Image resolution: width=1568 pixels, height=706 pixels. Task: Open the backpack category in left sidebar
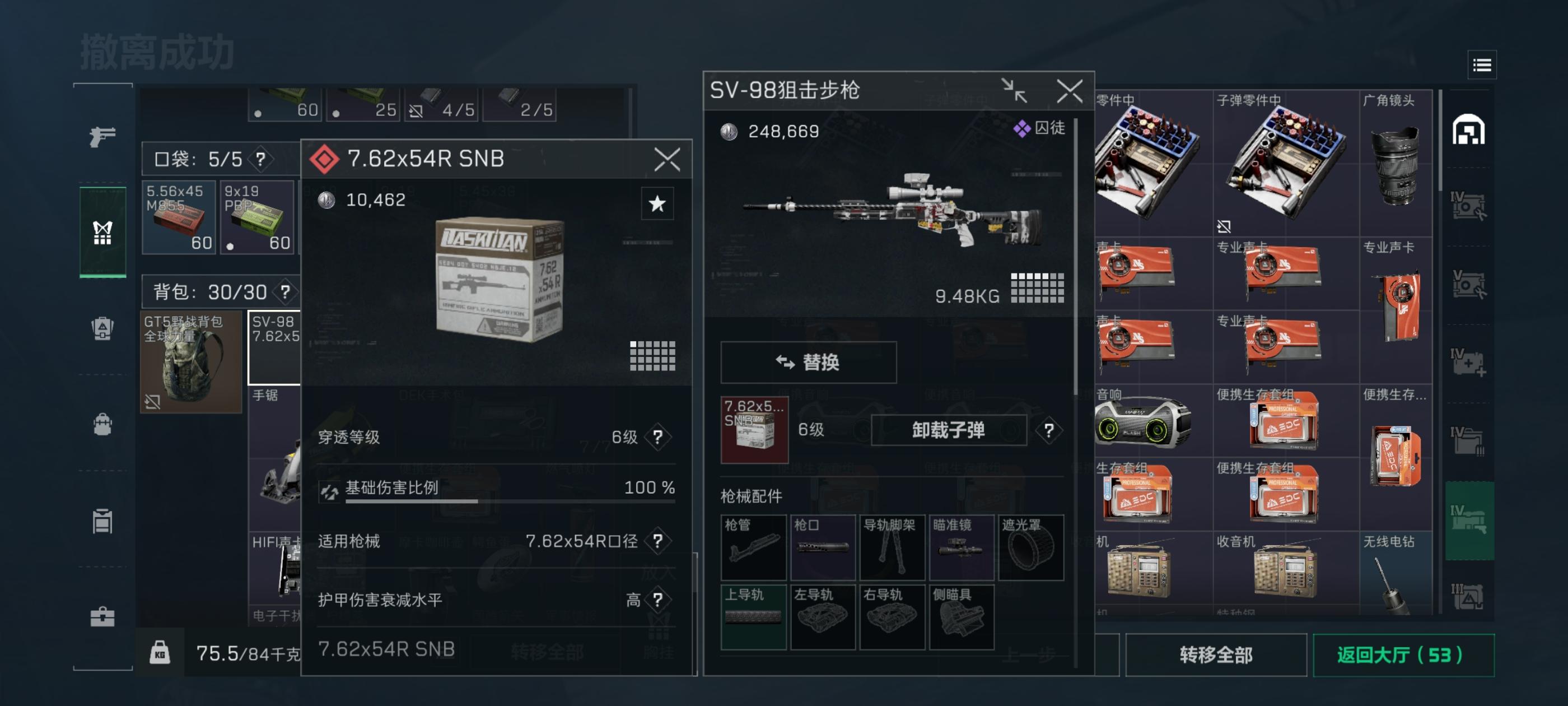[102, 329]
